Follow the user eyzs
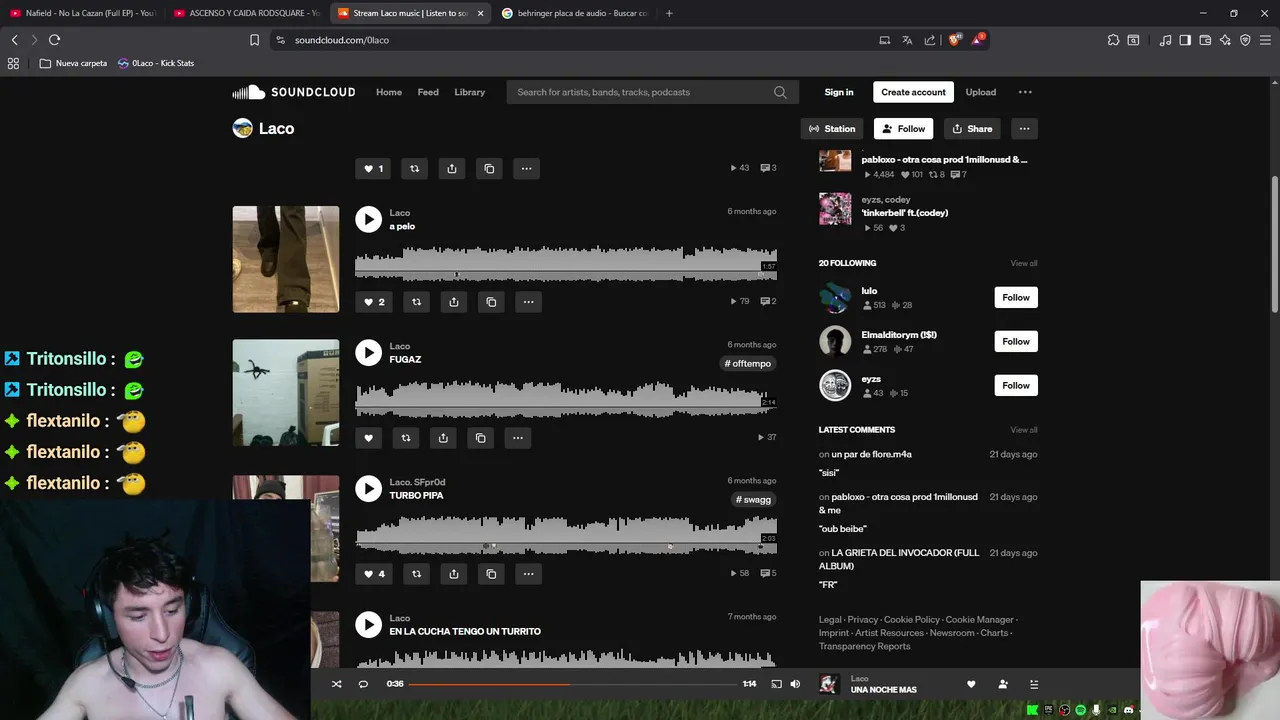Viewport: 1280px width, 720px height. [x=1016, y=385]
